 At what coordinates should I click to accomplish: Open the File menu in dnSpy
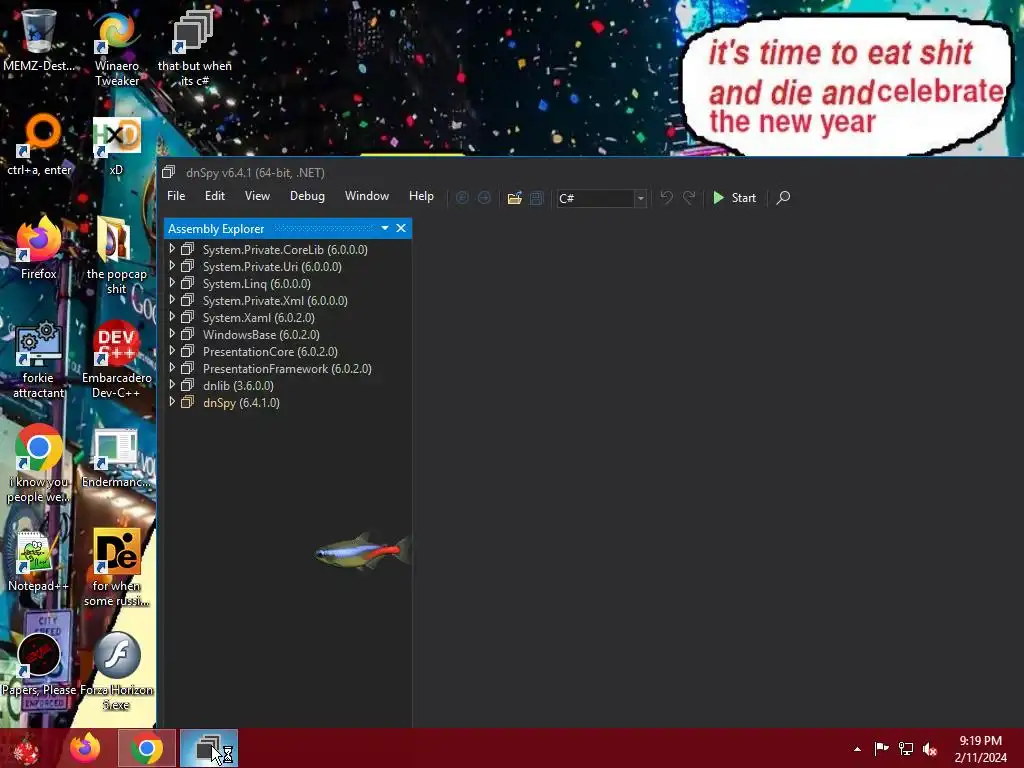(176, 196)
